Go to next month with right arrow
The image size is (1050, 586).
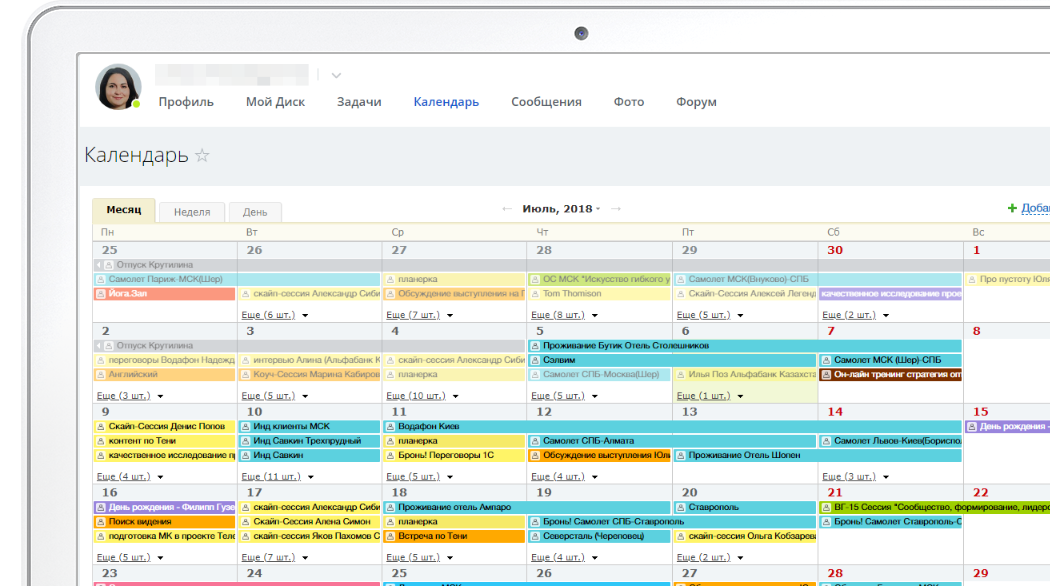(x=615, y=209)
